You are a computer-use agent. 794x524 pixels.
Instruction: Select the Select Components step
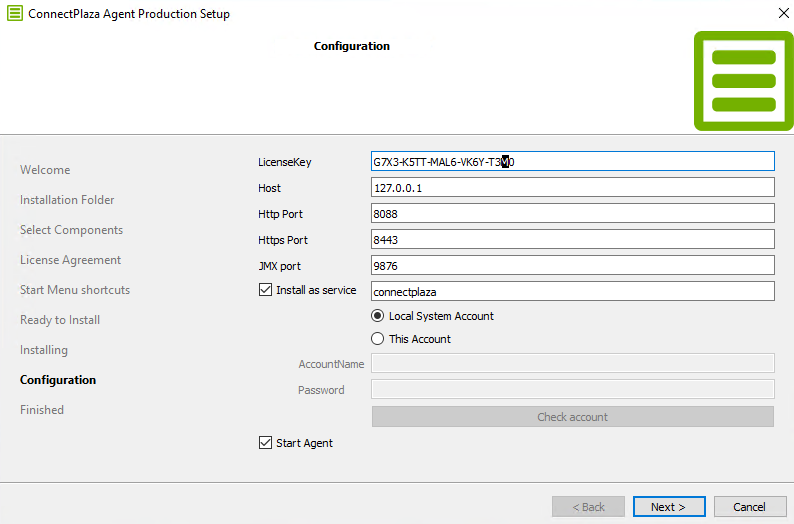coord(71,230)
